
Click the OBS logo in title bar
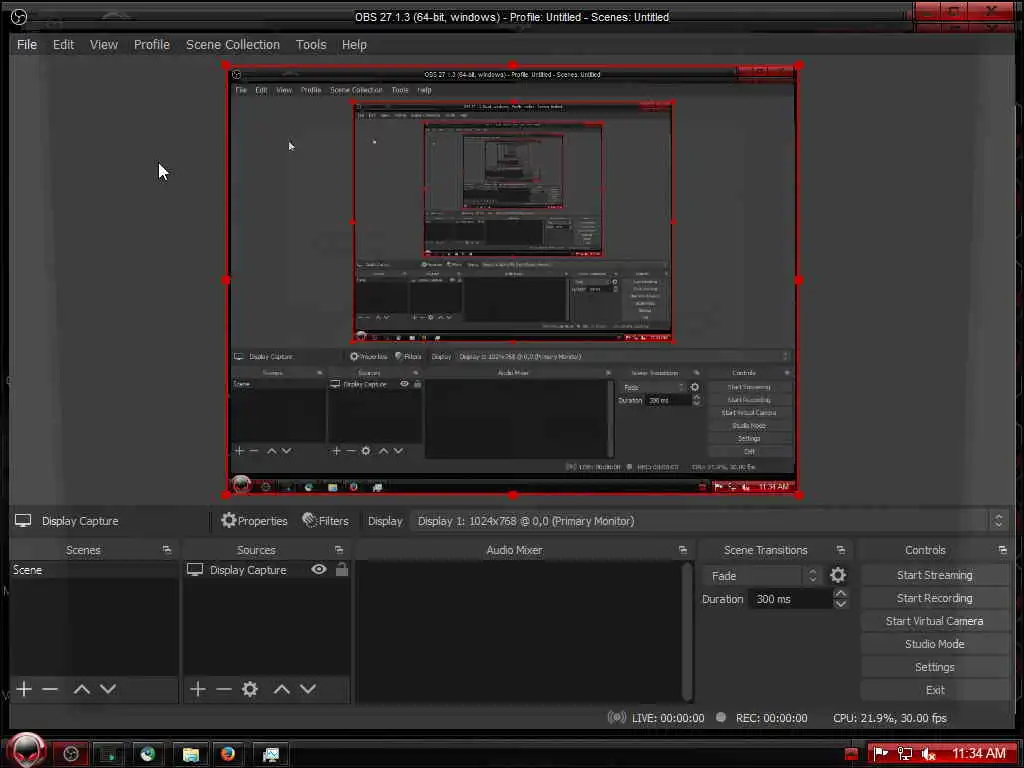point(20,16)
